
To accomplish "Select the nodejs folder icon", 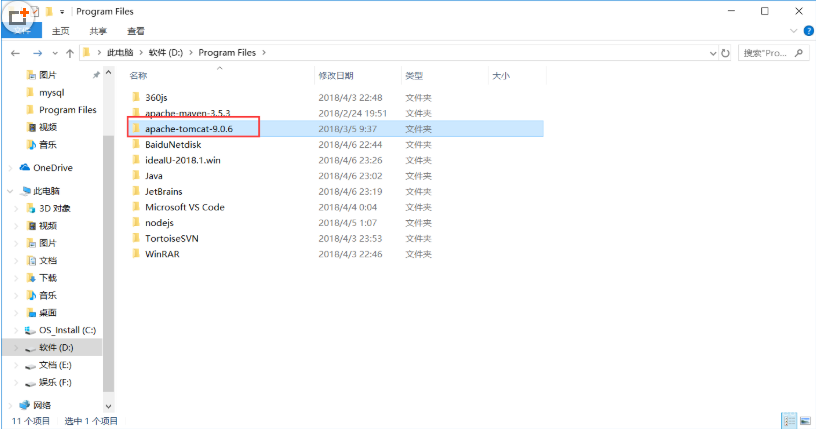I will [x=136, y=222].
